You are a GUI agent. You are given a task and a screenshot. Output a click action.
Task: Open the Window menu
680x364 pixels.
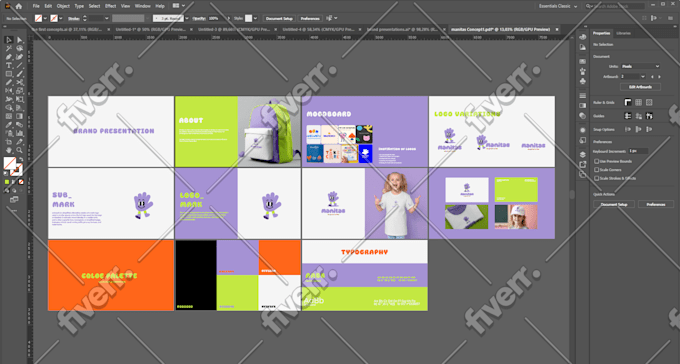[142, 6]
